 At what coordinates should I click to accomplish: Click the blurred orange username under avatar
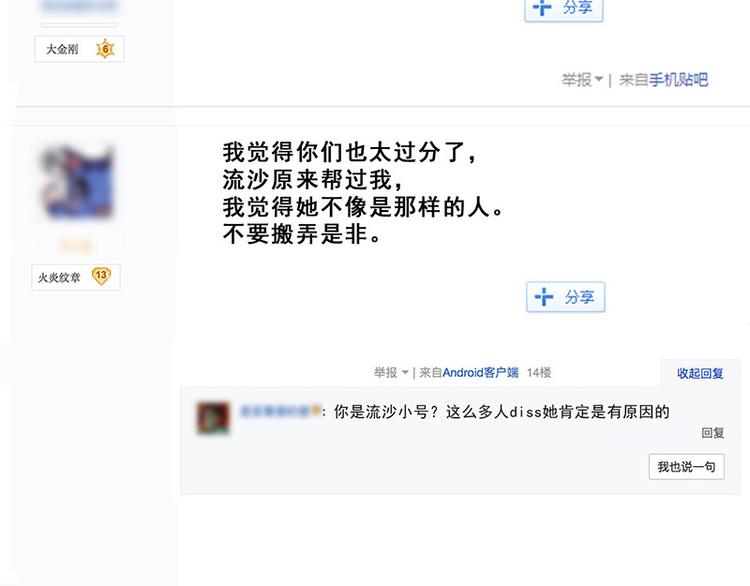pos(76,245)
